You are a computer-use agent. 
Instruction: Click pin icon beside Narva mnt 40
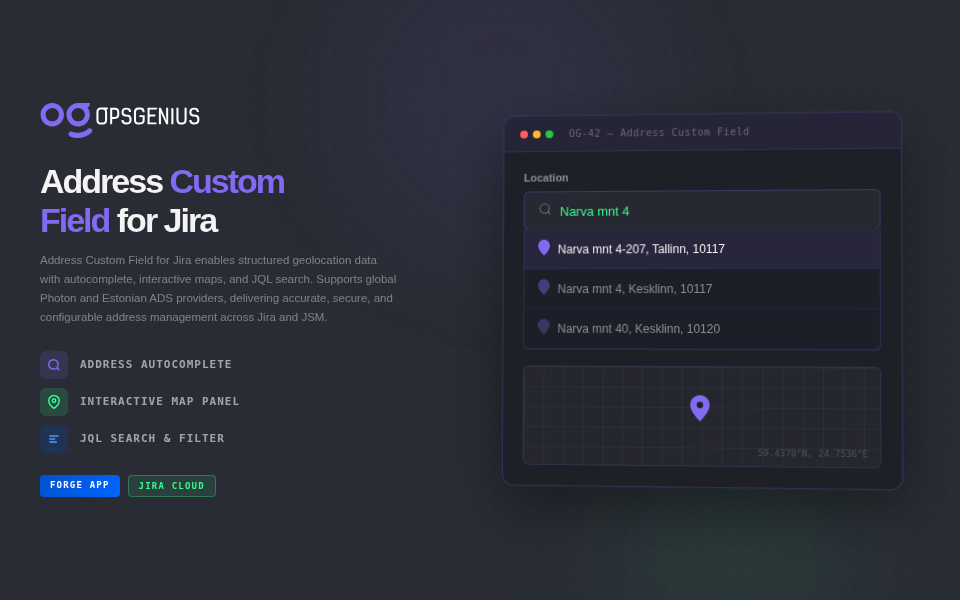(x=544, y=327)
